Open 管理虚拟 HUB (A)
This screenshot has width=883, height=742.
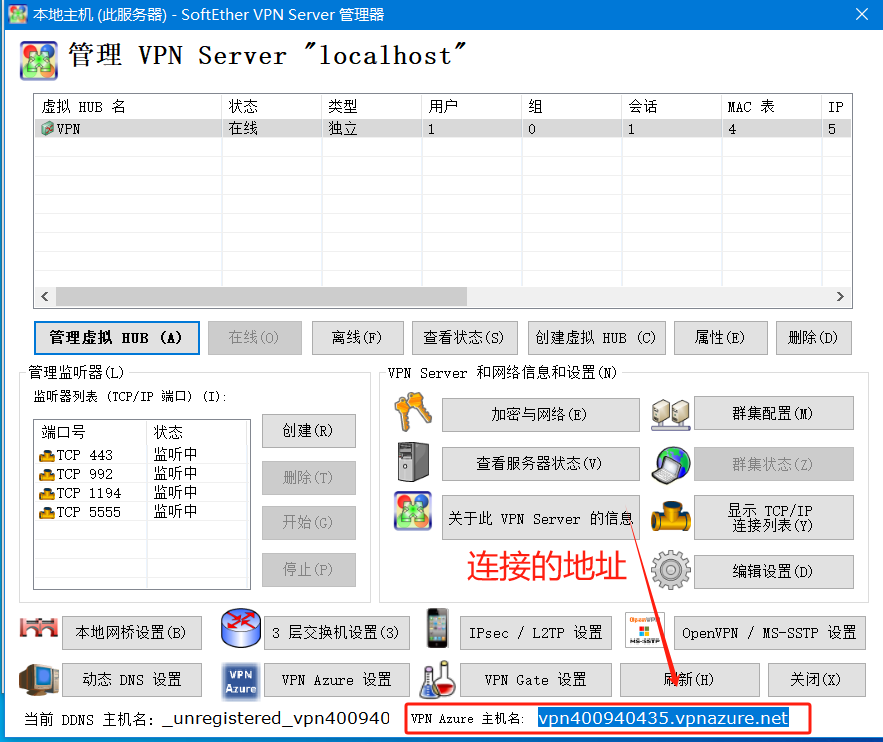coord(117,338)
